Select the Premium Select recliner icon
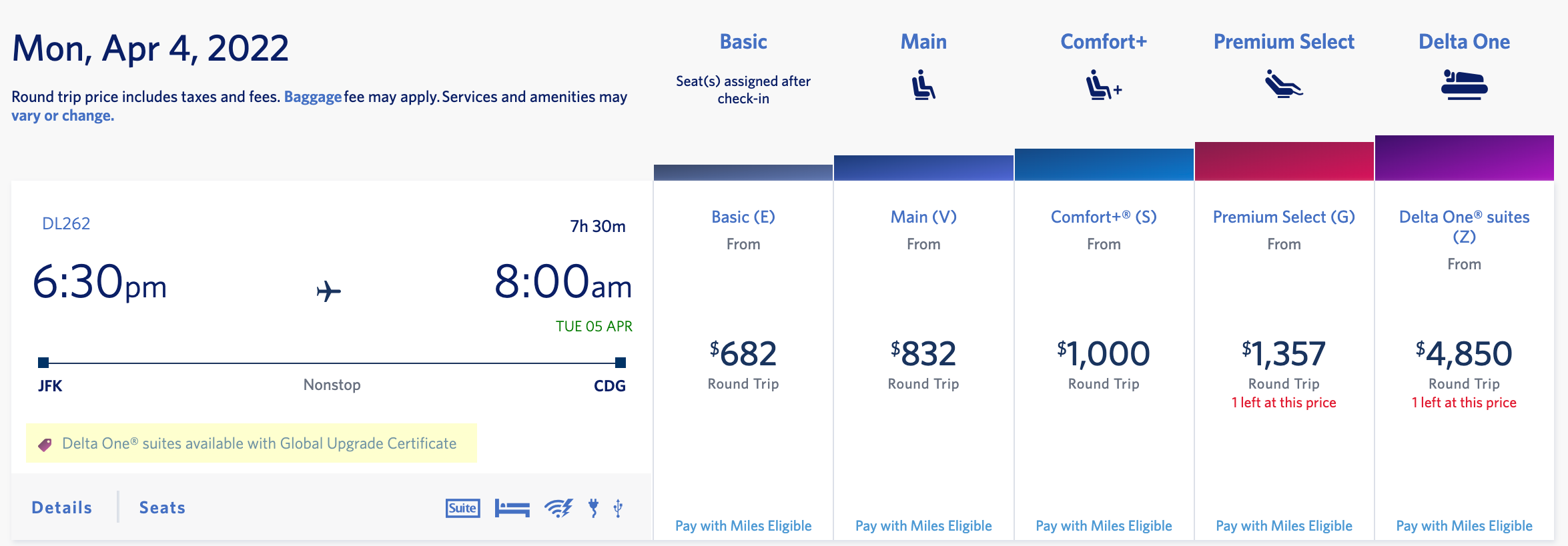Image resolution: width=1568 pixels, height=546 pixels. [x=1283, y=84]
